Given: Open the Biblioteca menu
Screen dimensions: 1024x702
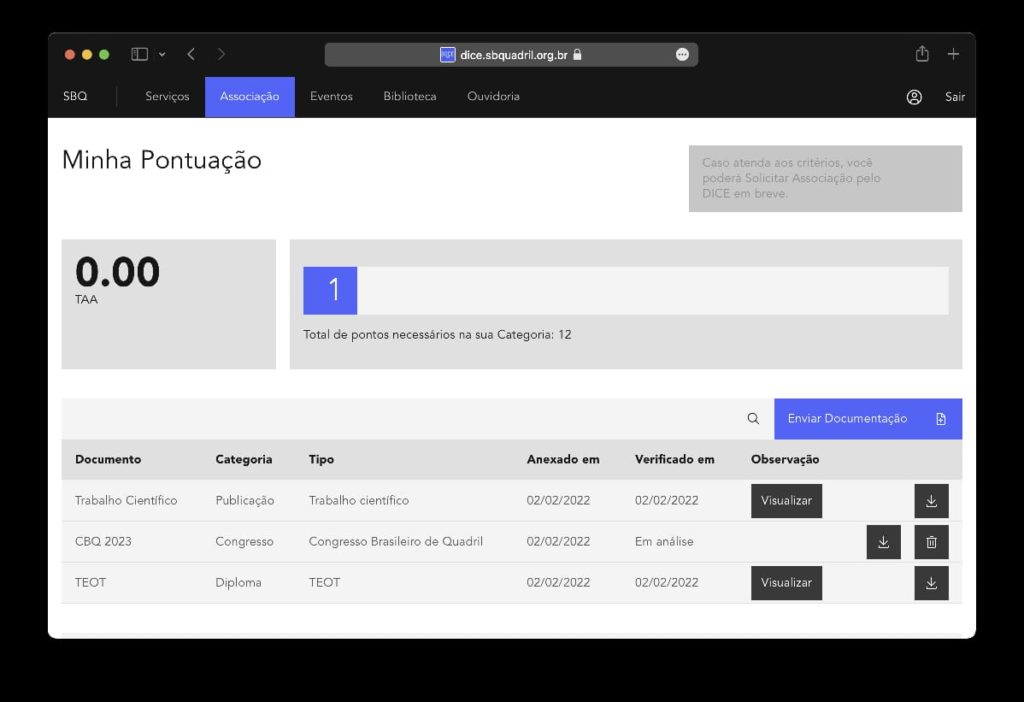Looking at the screenshot, I should [409, 96].
